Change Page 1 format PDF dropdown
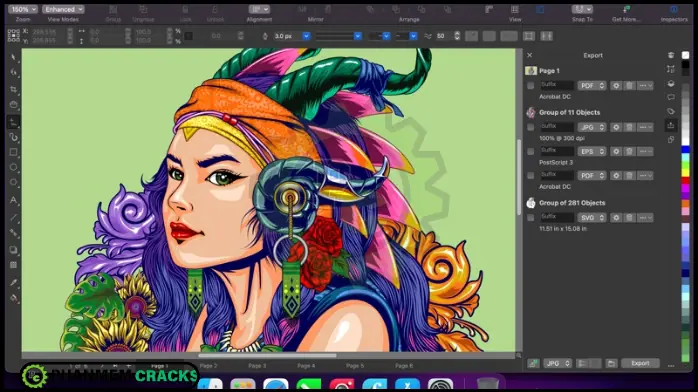The height and width of the screenshot is (392, 698). pos(592,85)
